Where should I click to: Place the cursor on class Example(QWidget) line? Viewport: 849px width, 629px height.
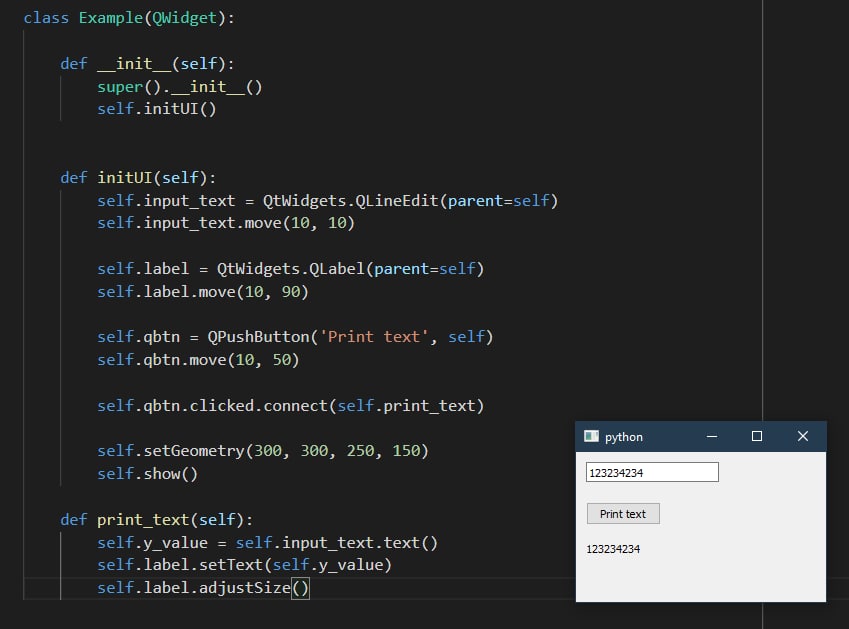pos(129,18)
